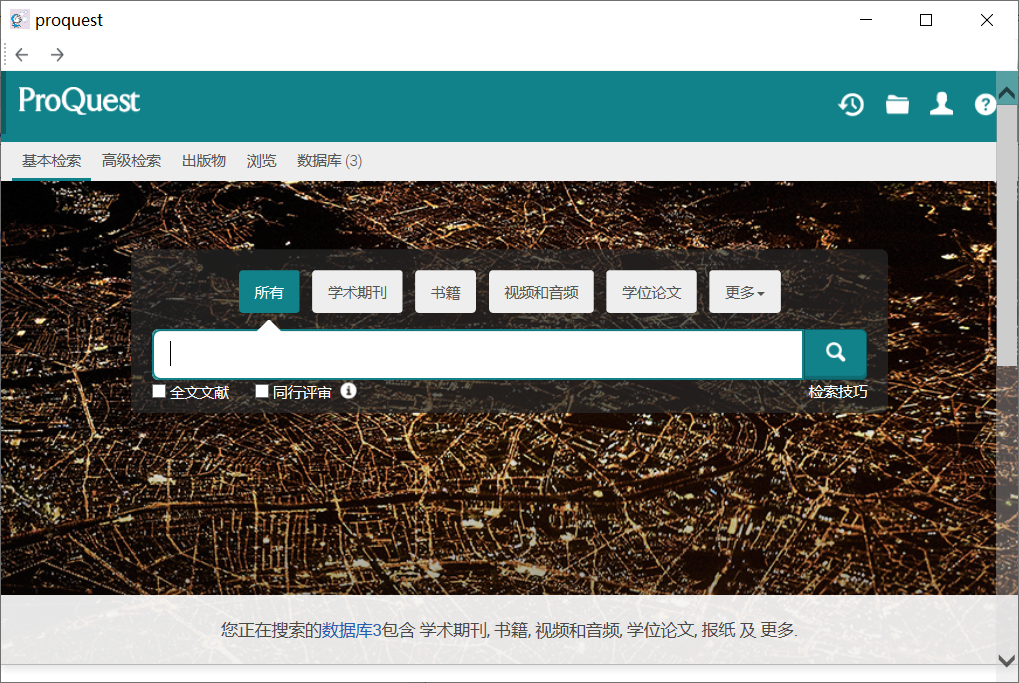
Task: Open the 数据库3 link in footer text
Action: 352,630
